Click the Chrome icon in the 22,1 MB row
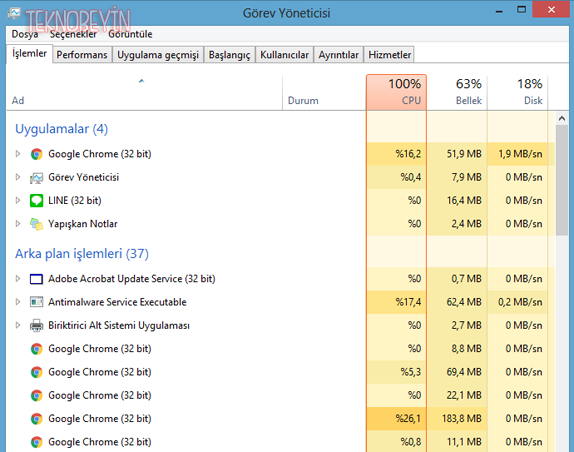The height and width of the screenshot is (452, 574). coord(36,395)
